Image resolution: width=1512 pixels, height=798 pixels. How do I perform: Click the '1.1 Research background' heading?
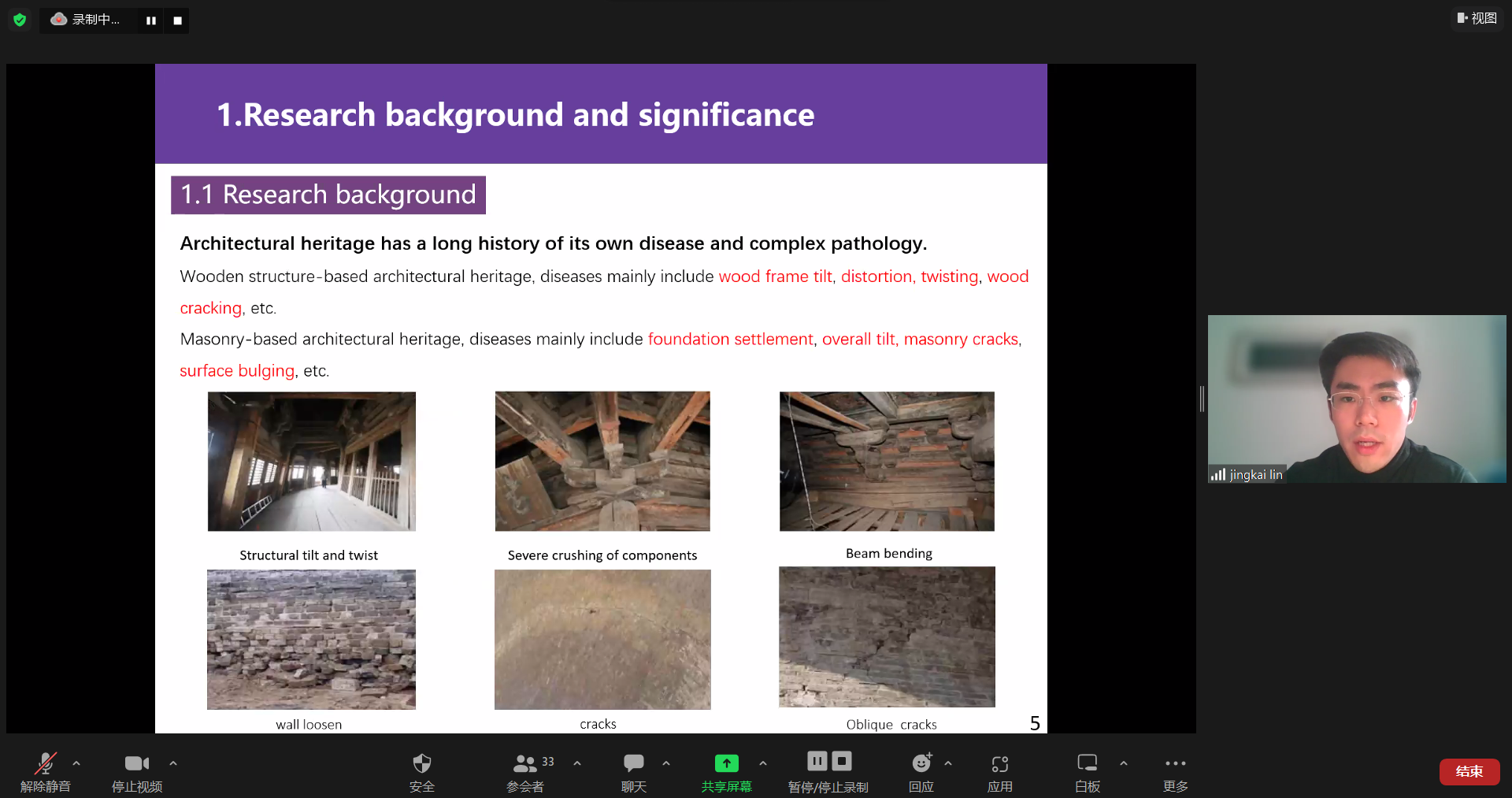coord(328,195)
